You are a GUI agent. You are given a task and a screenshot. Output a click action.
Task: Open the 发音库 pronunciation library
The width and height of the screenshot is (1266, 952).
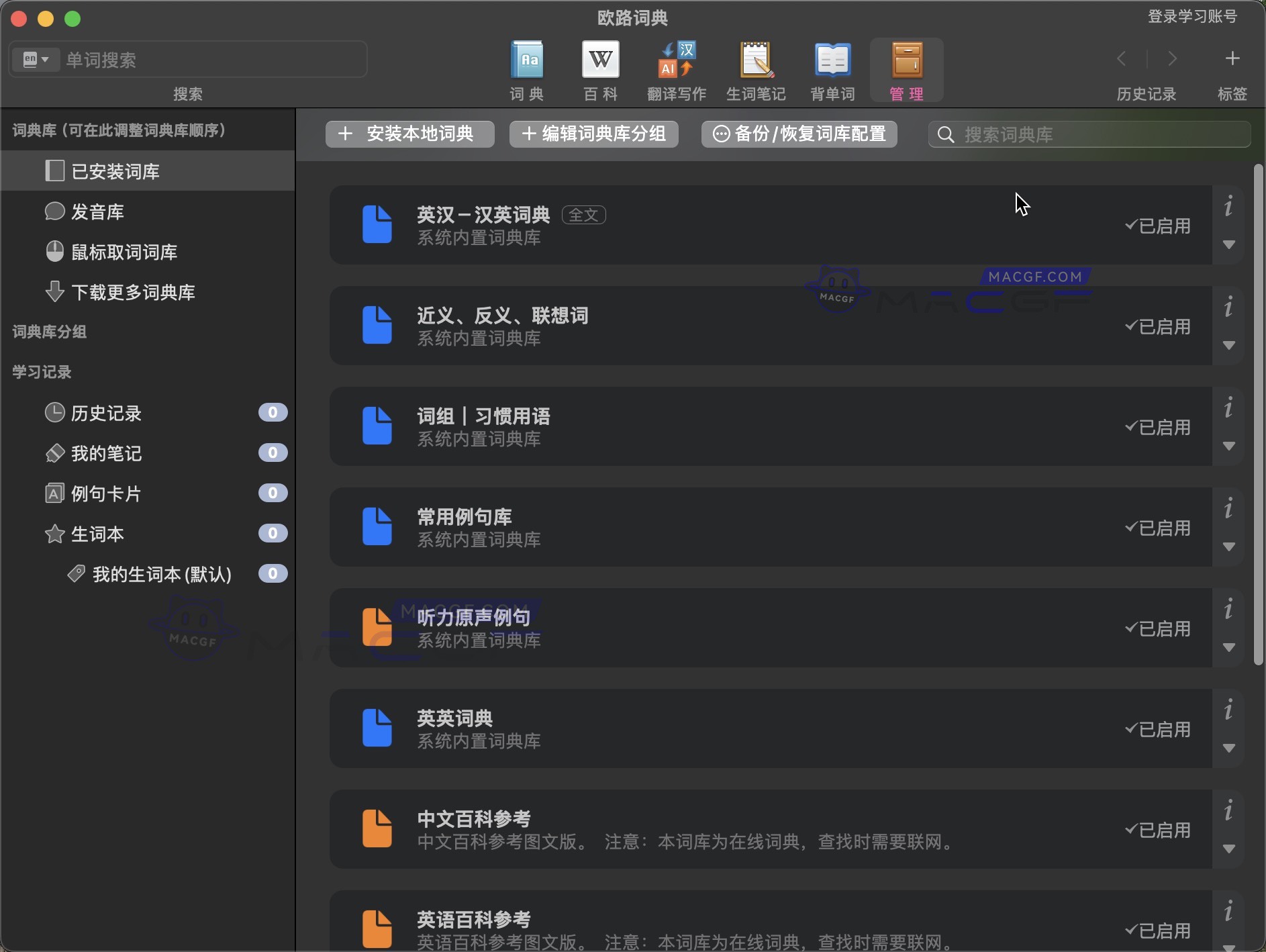pos(97,211)
